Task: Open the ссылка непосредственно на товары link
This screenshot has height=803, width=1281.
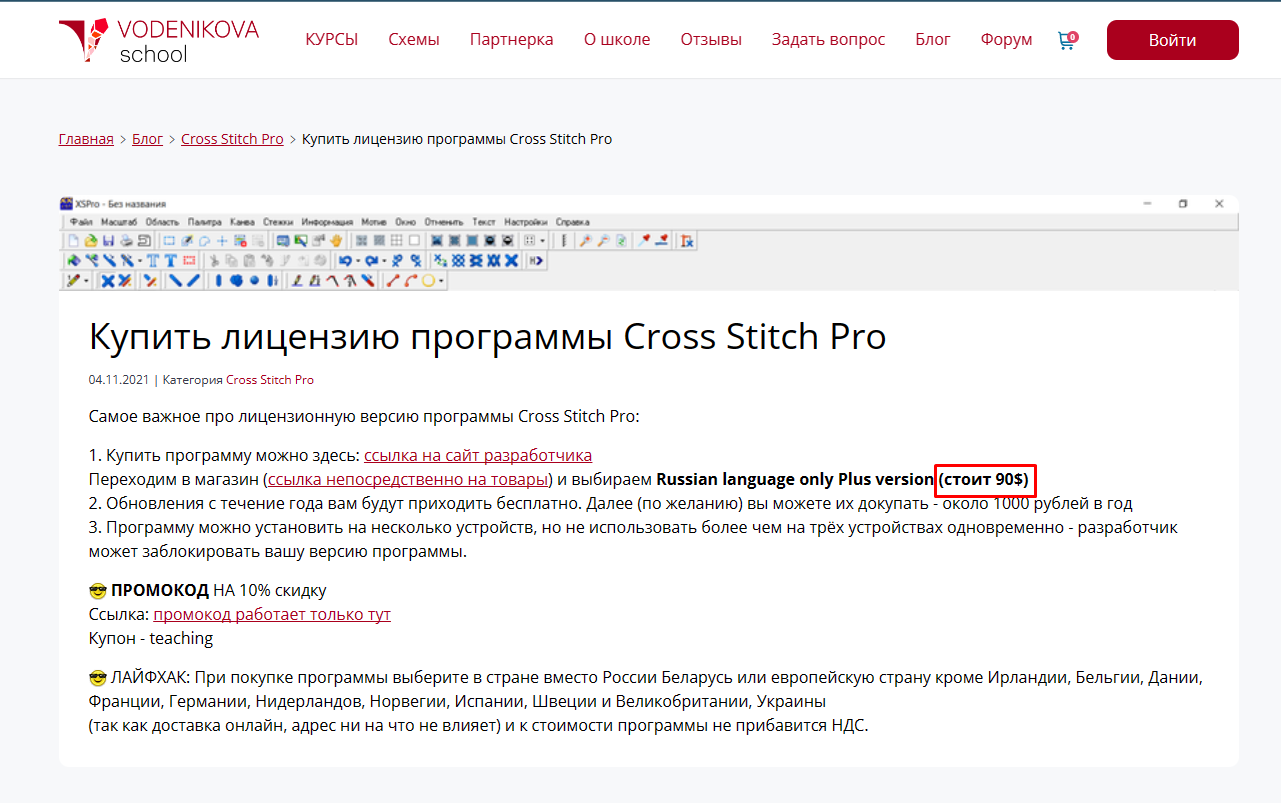Action: click(410, 479)
